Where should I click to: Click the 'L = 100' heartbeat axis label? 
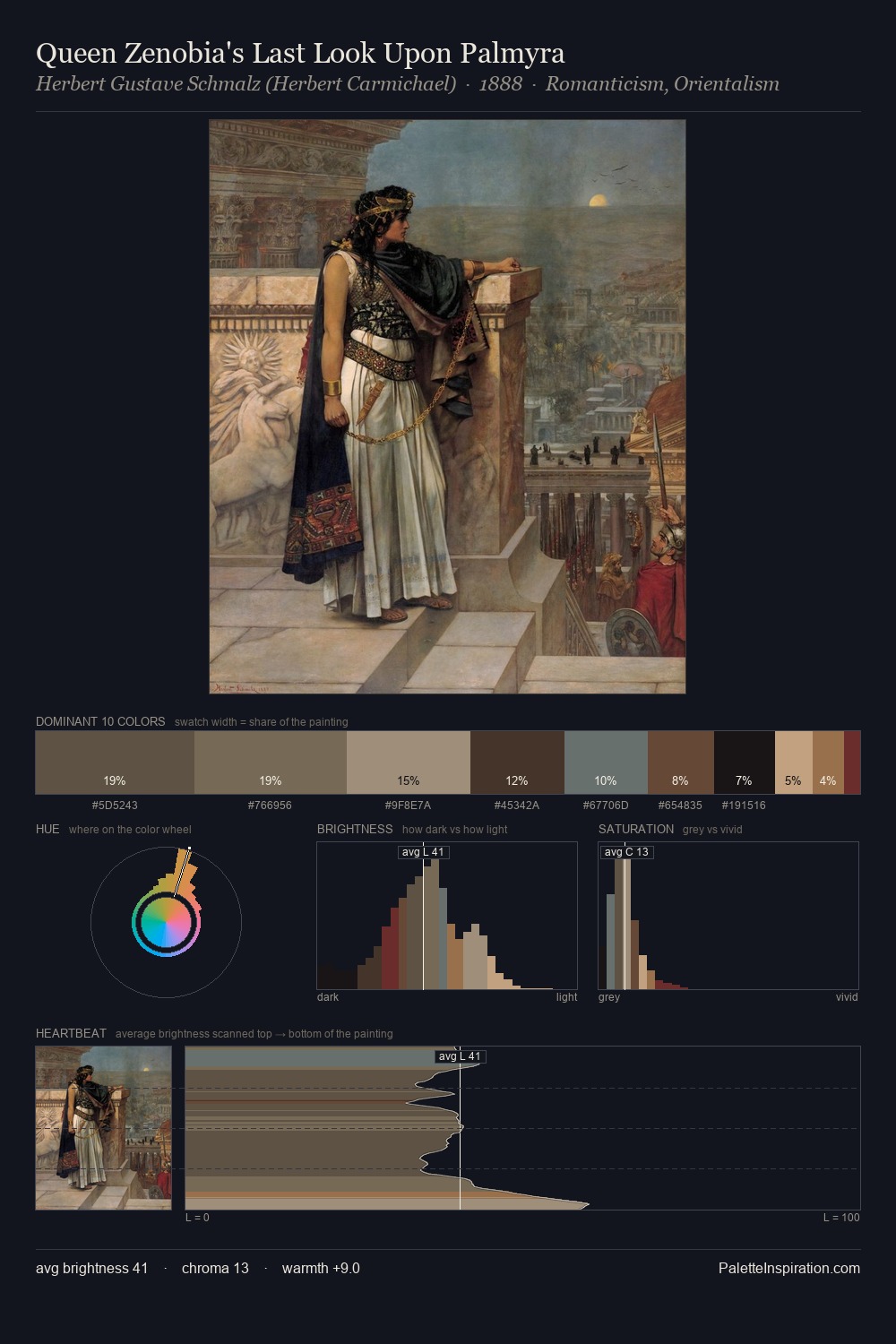click(841, 1218)
